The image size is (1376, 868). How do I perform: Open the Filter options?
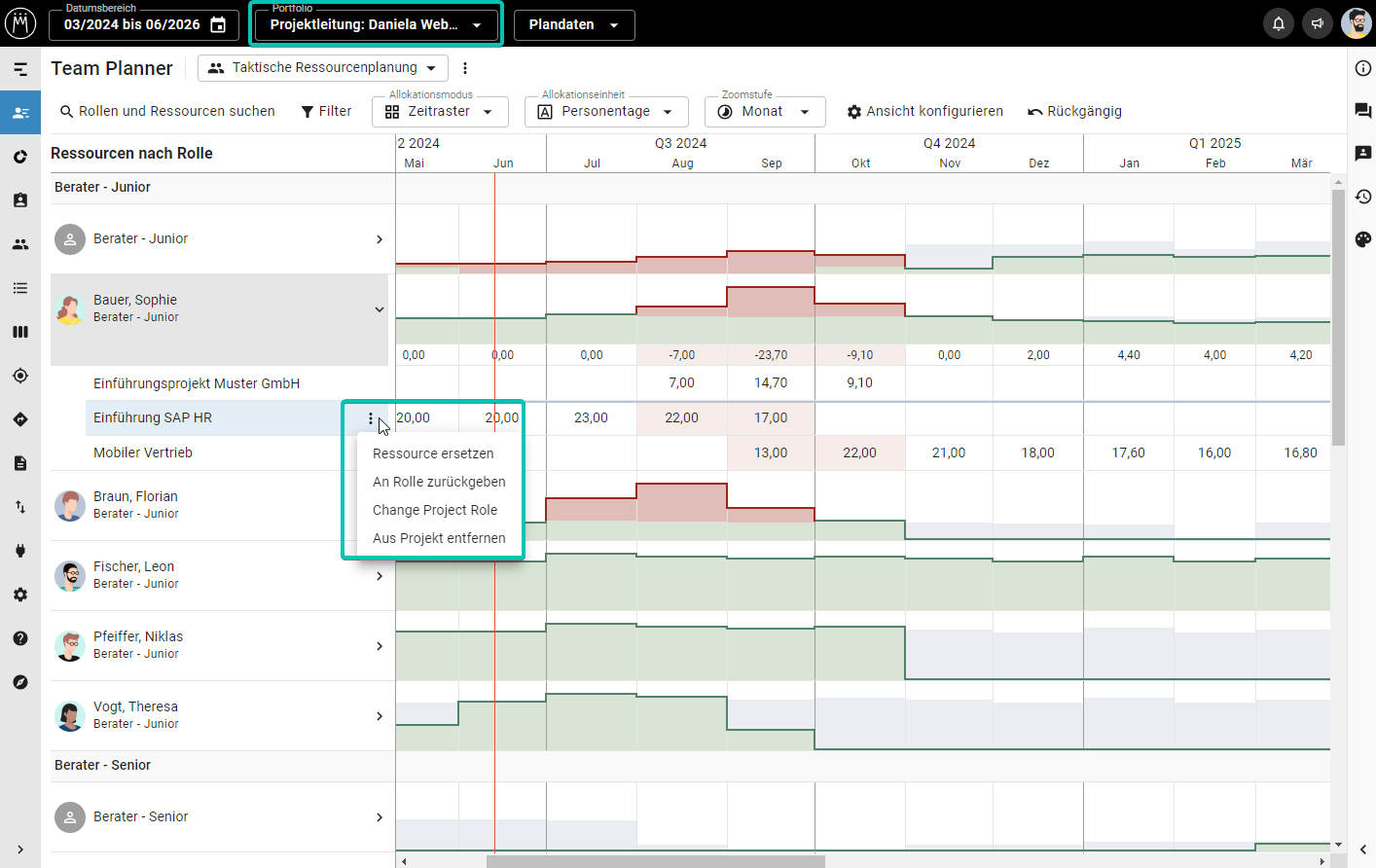click(x=327, y=112)
